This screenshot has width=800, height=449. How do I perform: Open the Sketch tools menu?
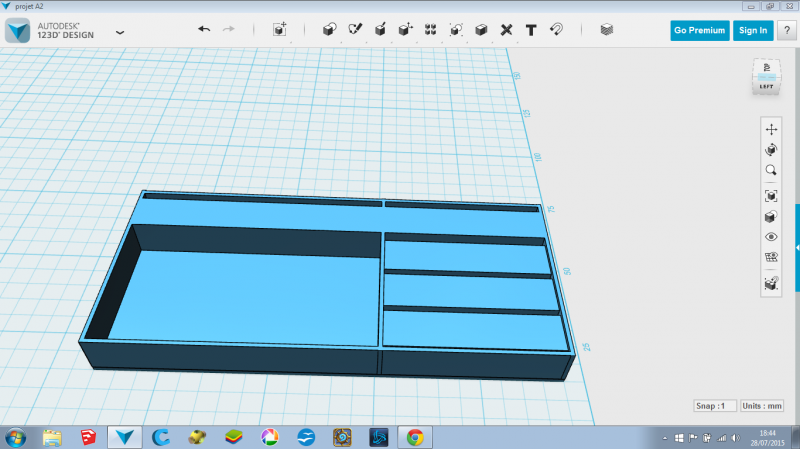point(355,29)
